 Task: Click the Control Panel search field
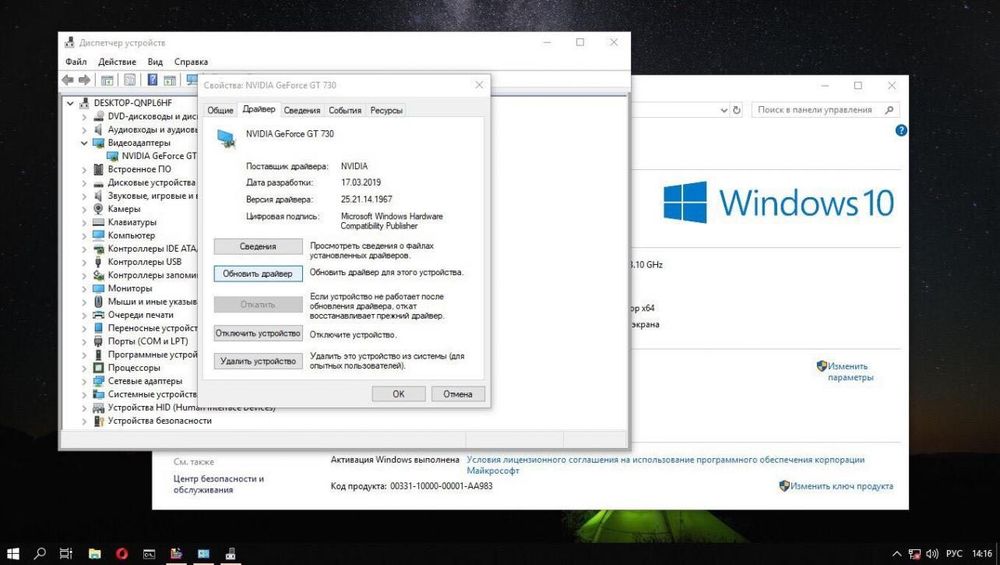point(825,110)
